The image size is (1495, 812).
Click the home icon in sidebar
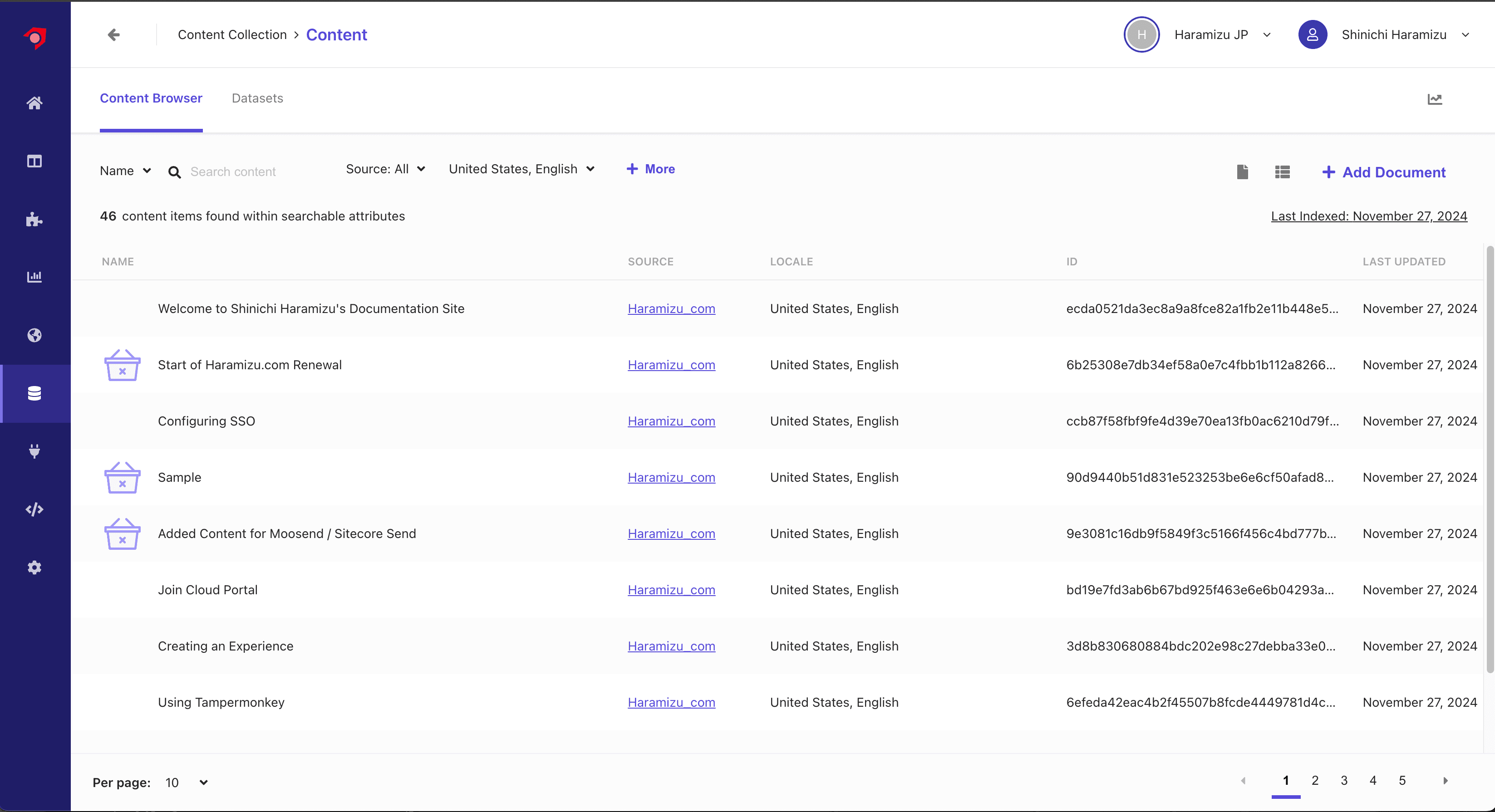[x=34, y=103]
